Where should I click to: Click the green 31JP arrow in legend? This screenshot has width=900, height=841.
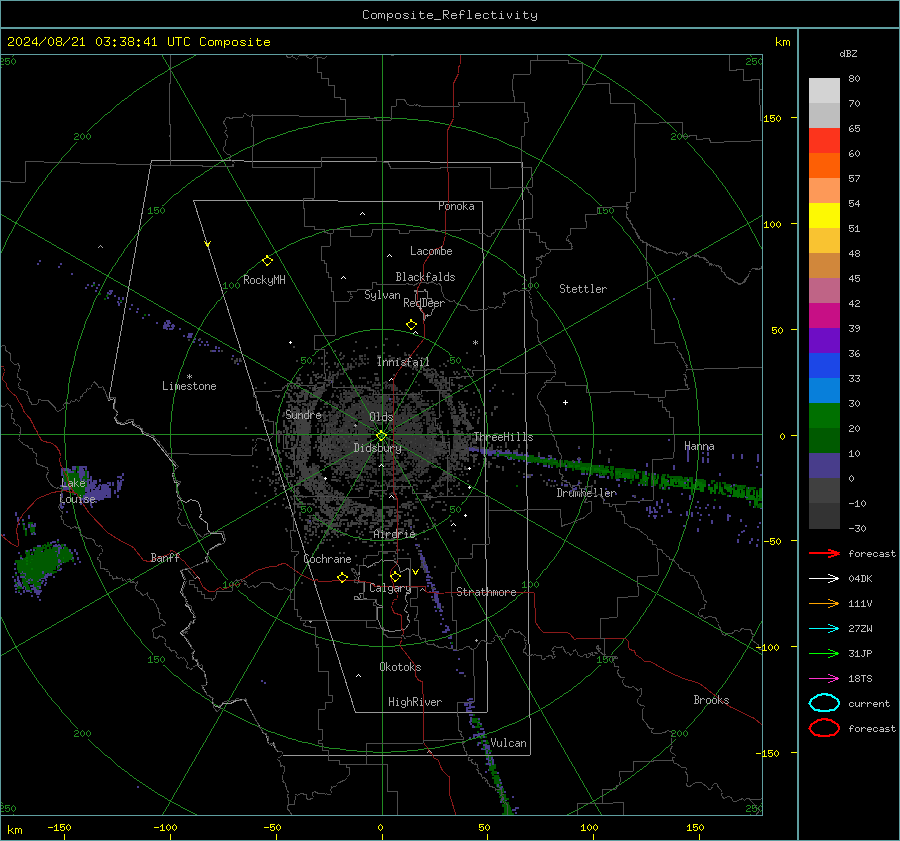(824, 653)
